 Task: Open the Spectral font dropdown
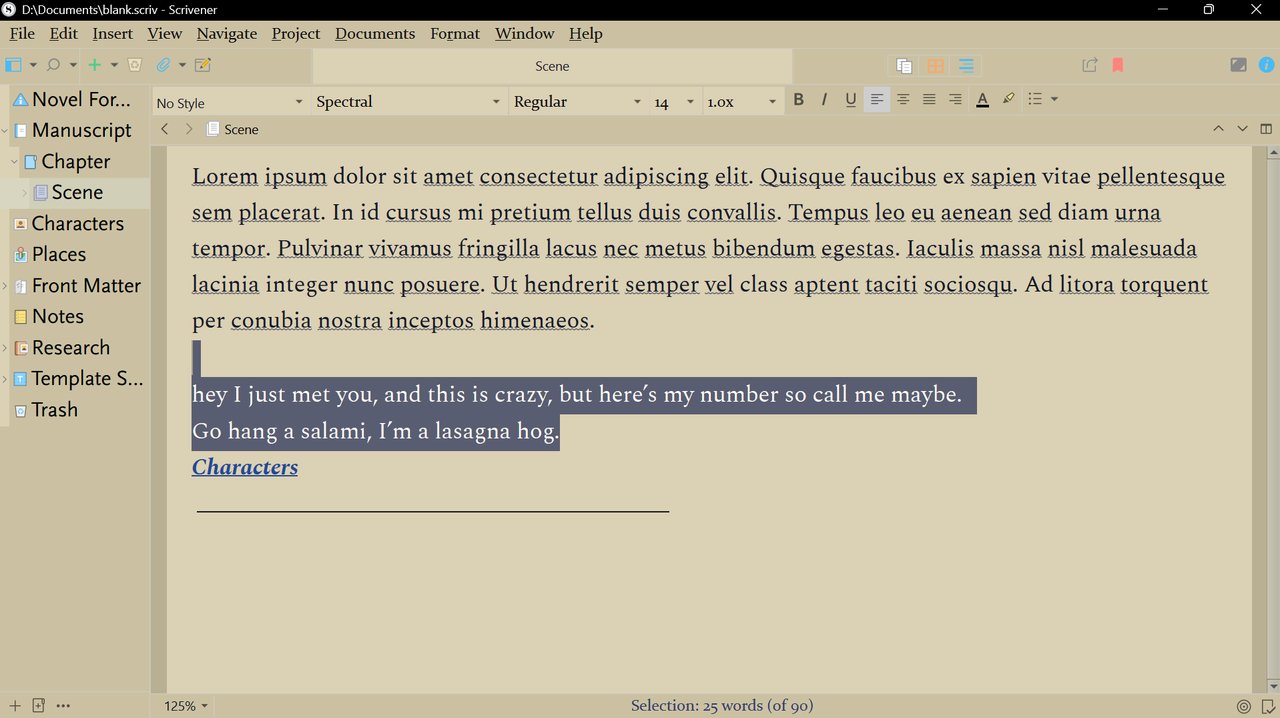coord(407,102)
